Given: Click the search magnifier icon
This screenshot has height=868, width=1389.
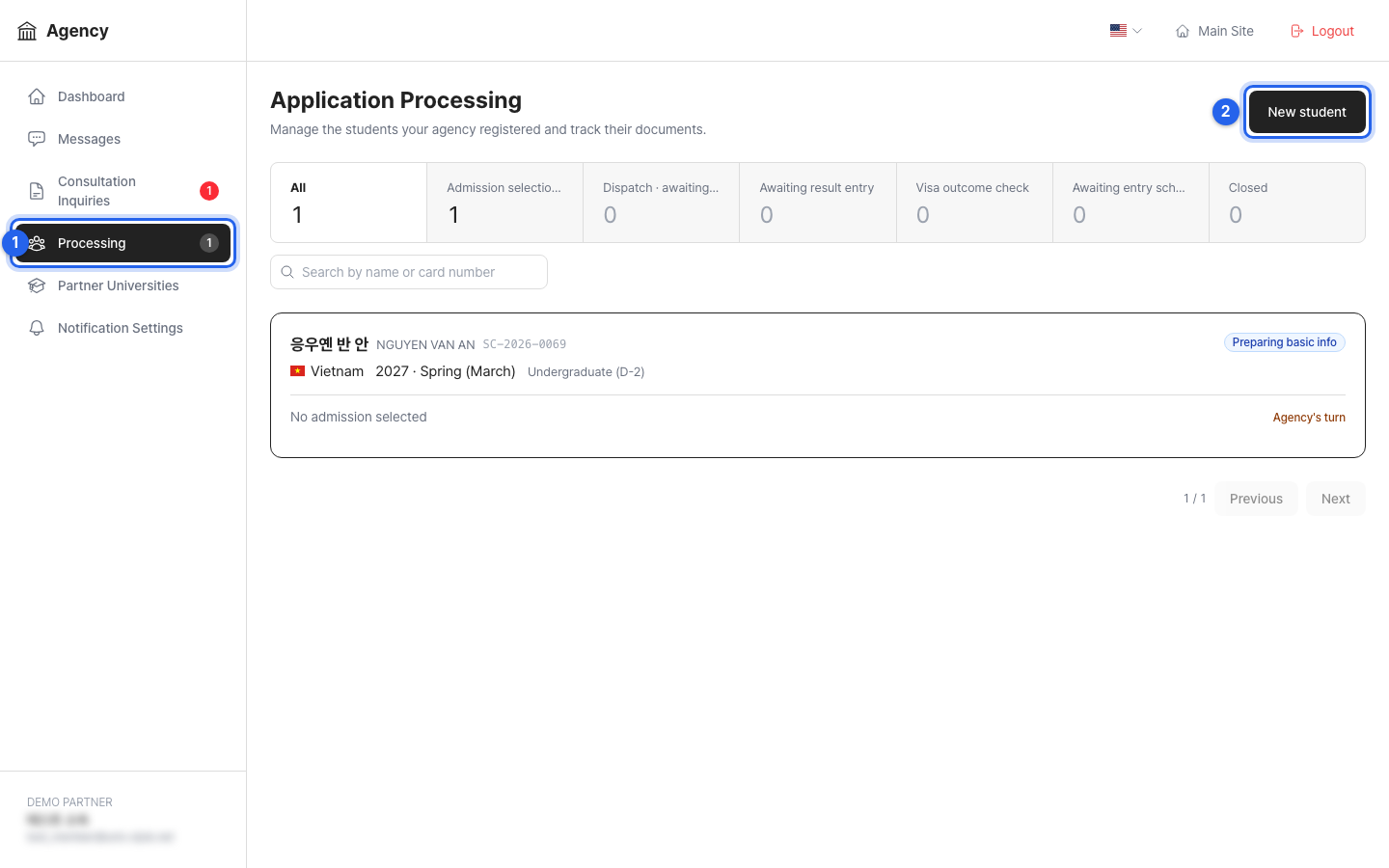Looking at the screenshot, I should click(x=287, y=272).
